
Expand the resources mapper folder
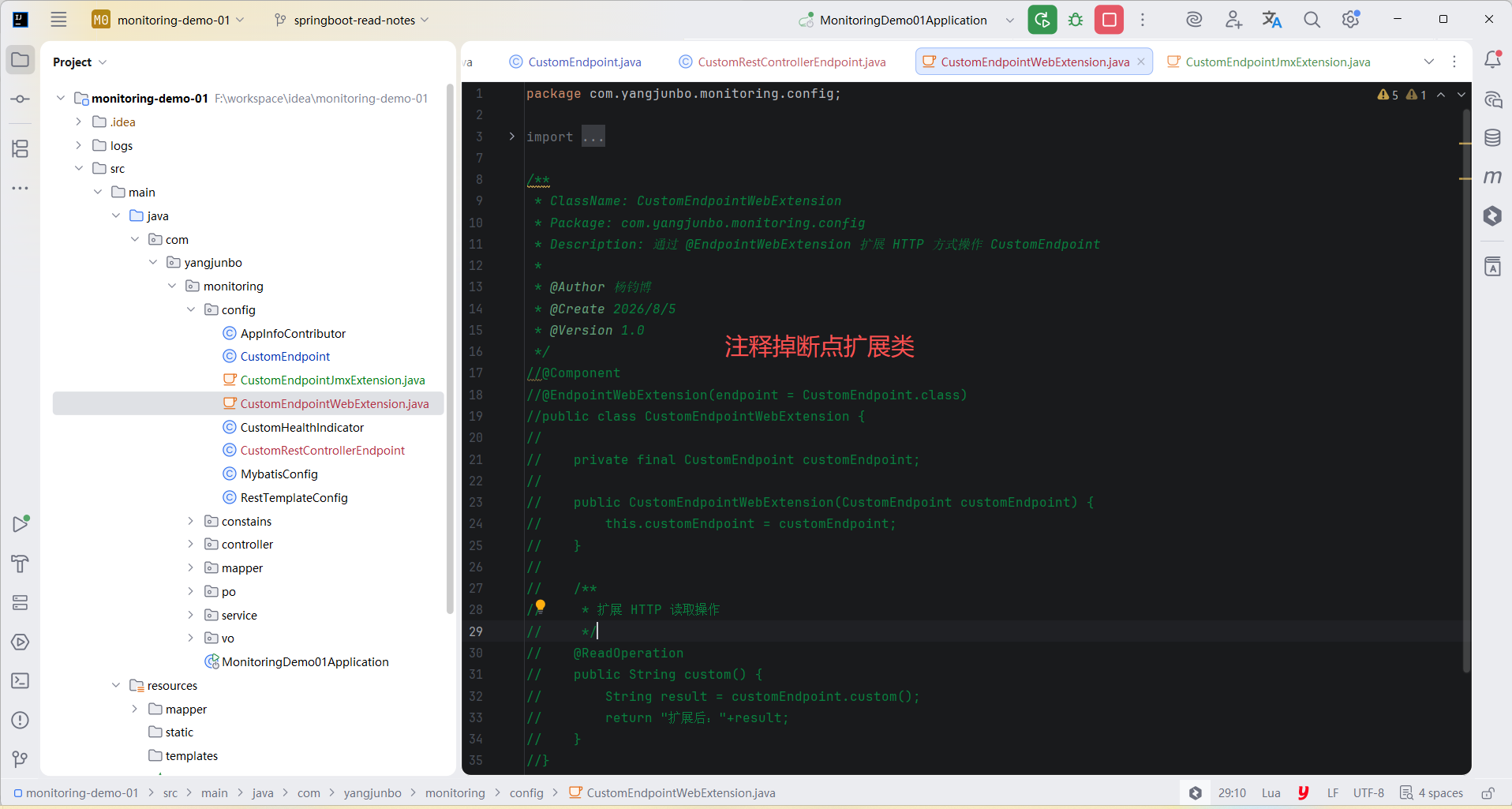134,709
